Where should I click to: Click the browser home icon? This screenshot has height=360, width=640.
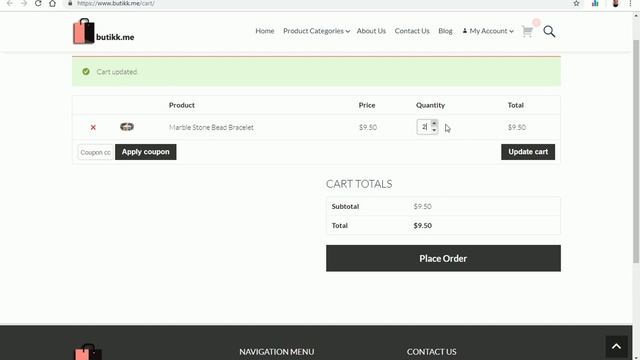52,3
